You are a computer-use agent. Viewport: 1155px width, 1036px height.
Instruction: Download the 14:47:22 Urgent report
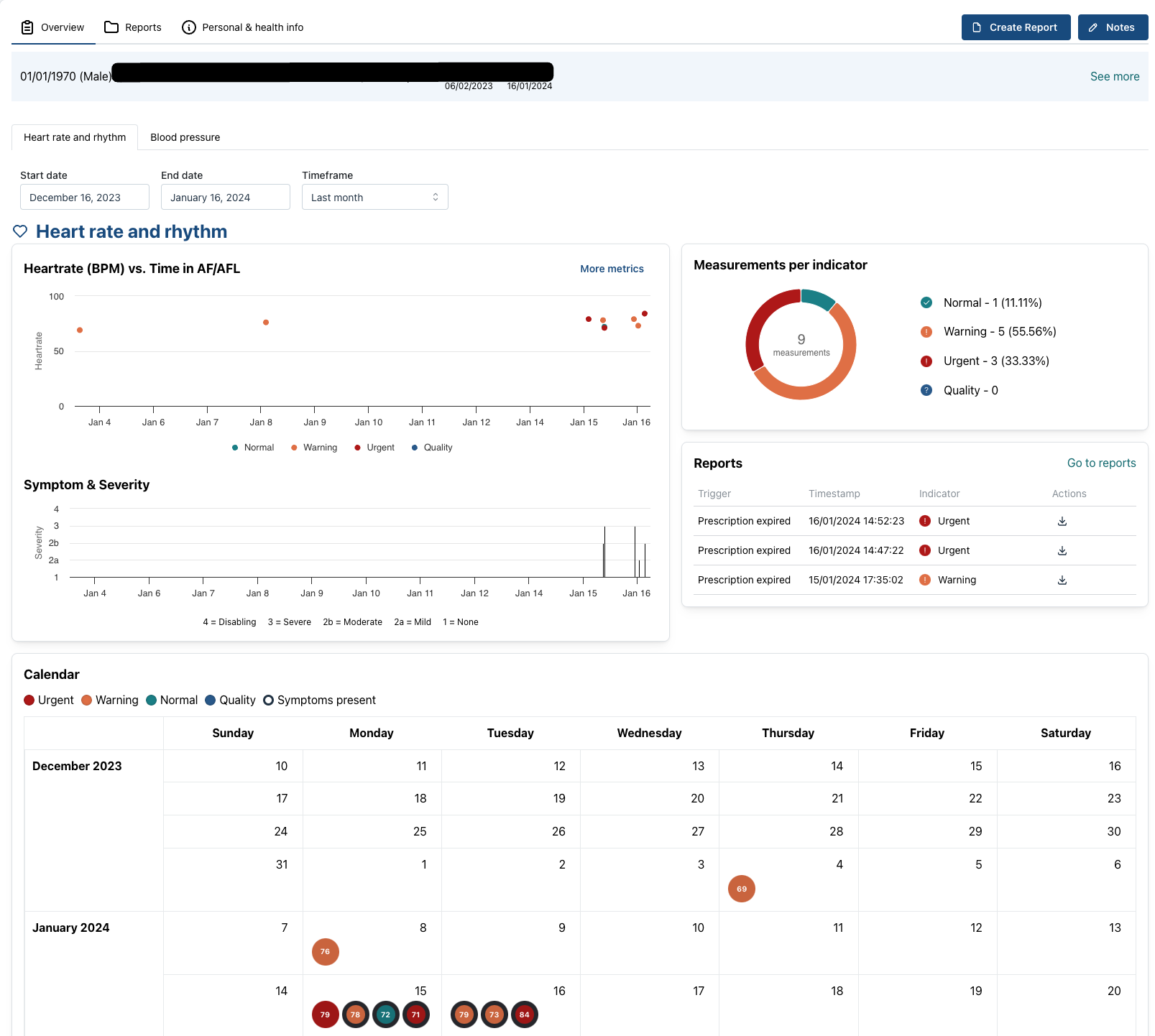pos(1062,551)
